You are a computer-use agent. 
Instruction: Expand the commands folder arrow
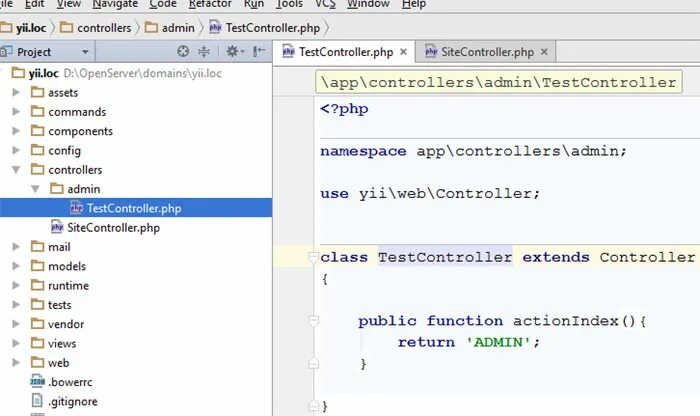point(16,111)
